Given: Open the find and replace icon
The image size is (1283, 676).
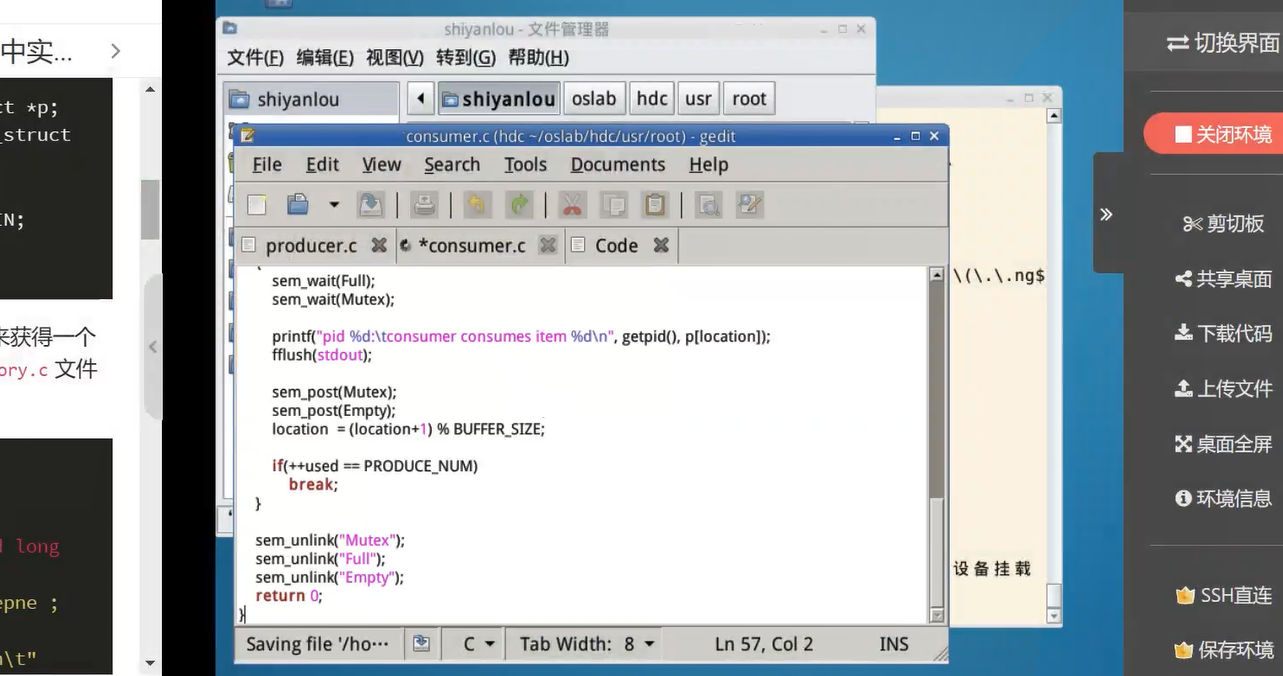Looking at the screenshot, I should click(749, 205).
